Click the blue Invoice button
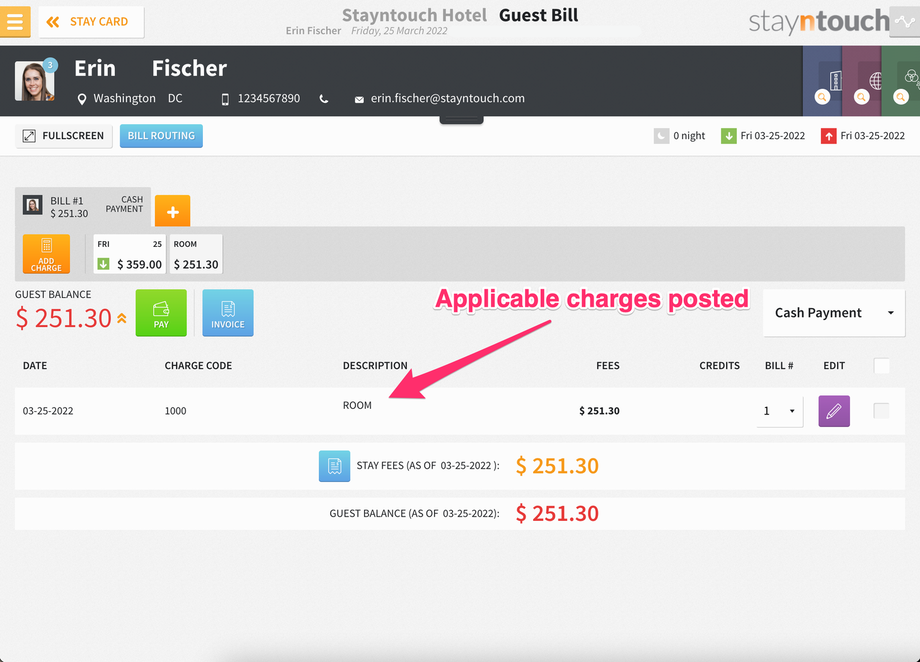 [228, 313]
